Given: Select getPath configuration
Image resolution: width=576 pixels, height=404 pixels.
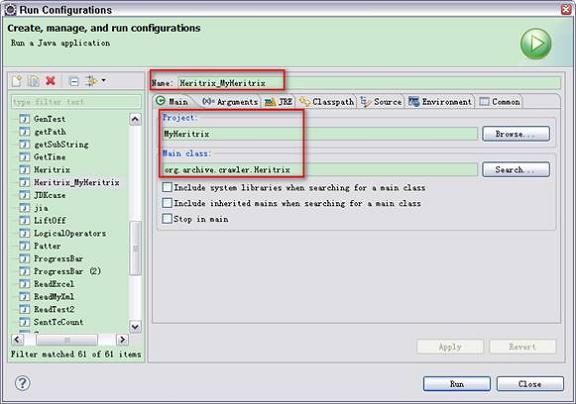Looking at the screenshot, I should click(x=50, y=131).
